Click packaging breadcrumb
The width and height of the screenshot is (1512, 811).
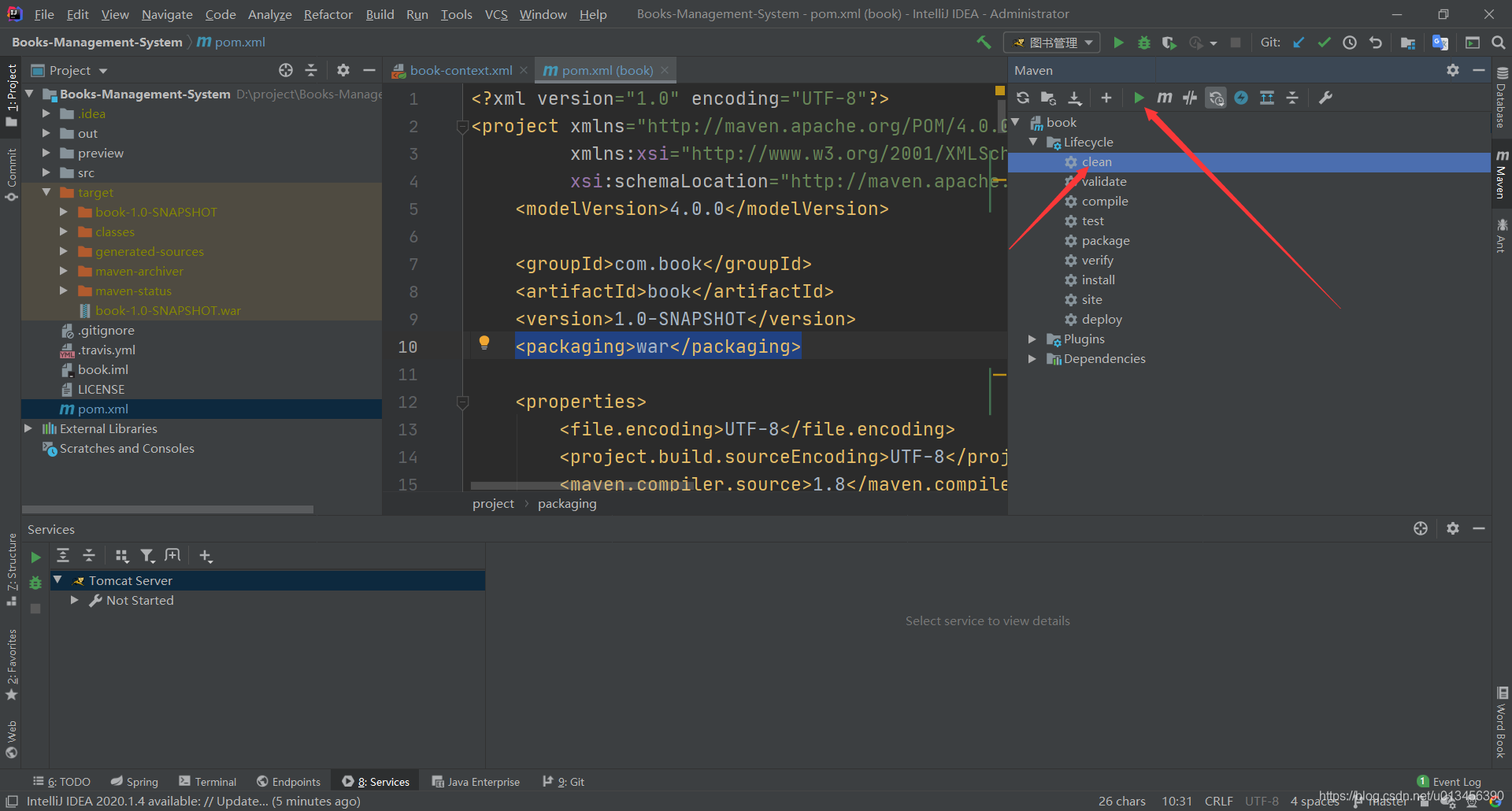[567, 504]
